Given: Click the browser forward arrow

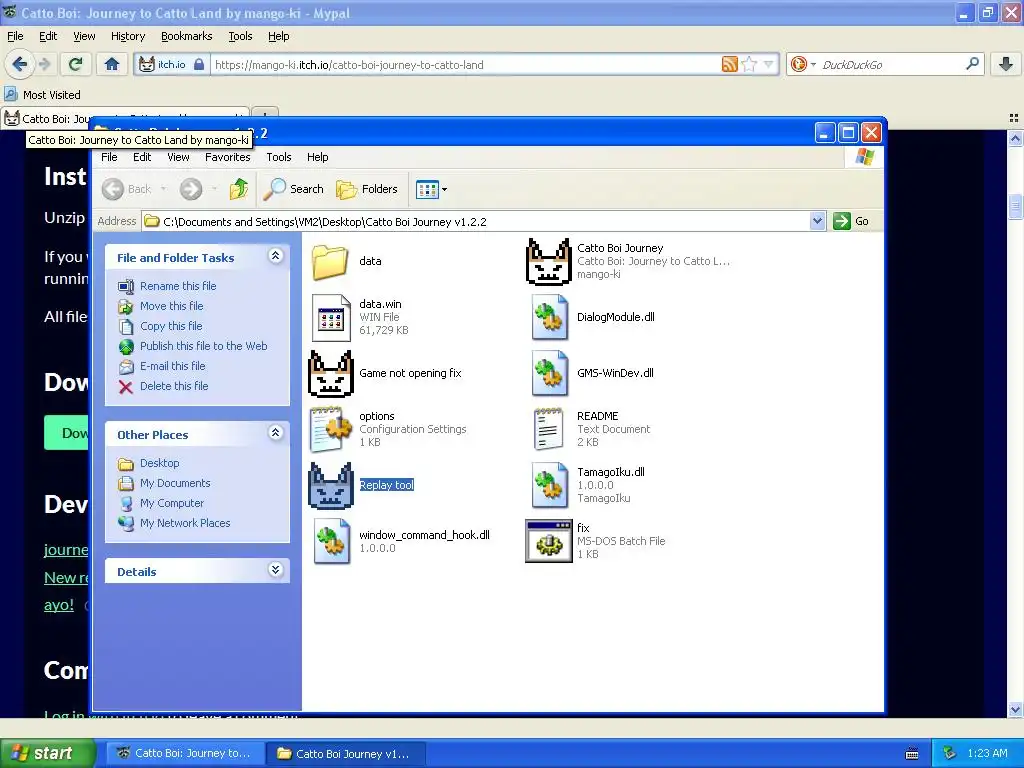Looking at the screenshot, I should click(x=44, y=64).
